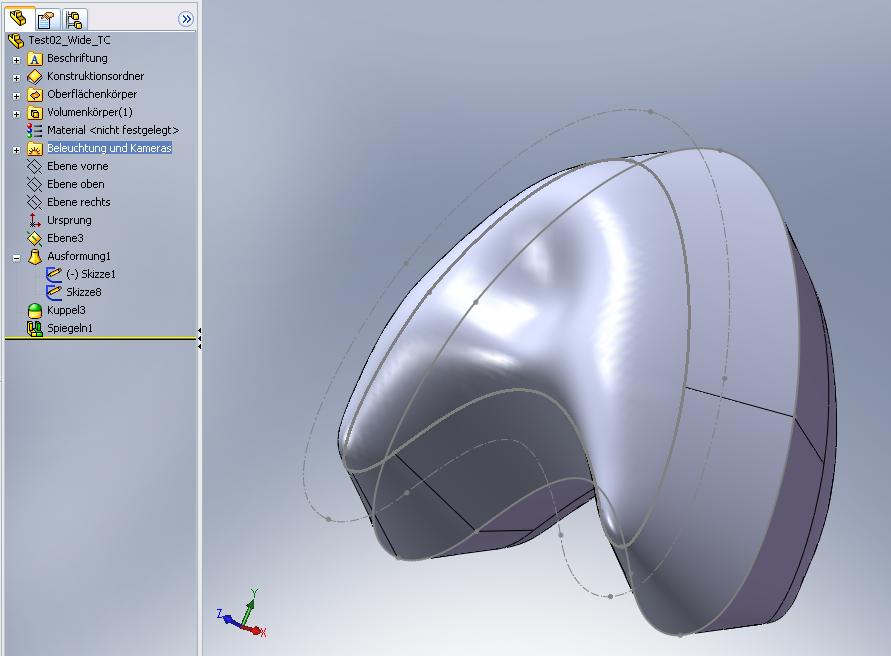Click the Ursprung origin icon
891x656 pixels.
[x=35, y=220]
